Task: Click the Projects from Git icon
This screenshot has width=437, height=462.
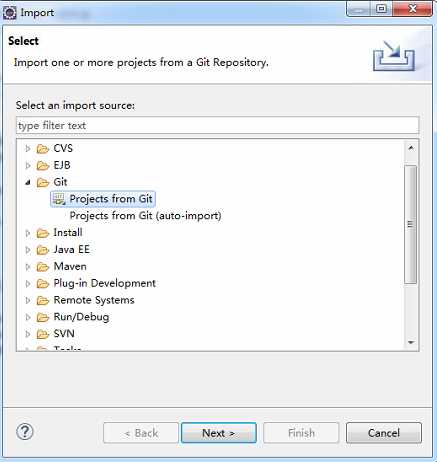Action: [x=59, y=199]
